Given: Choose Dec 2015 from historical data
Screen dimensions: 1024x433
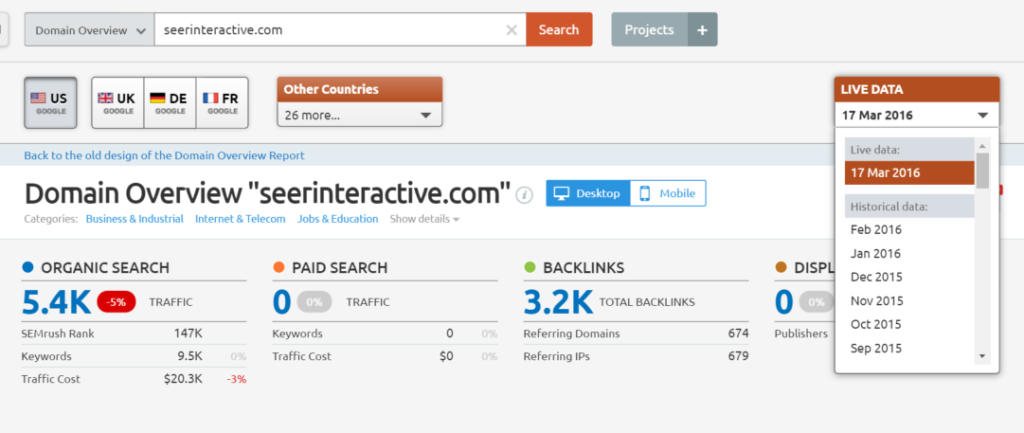Looking at the screenshot, I should pos(875,277).
